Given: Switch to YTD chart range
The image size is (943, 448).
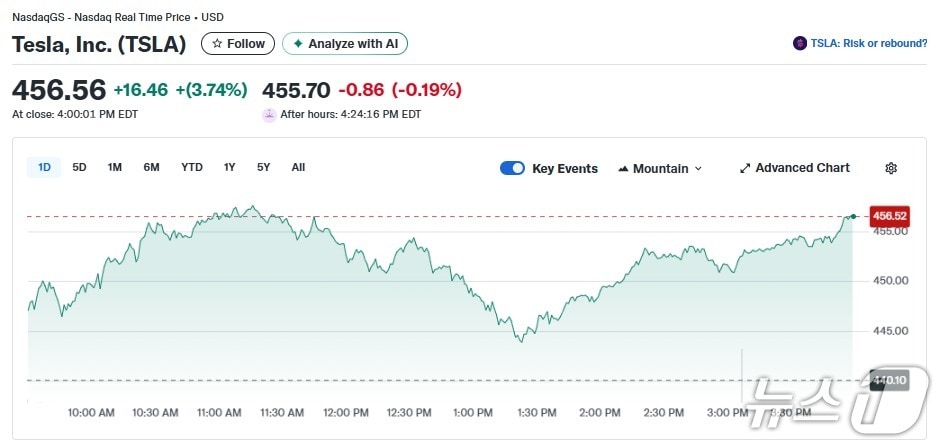Looking at the screenshot, I should (x=191, y=167).
